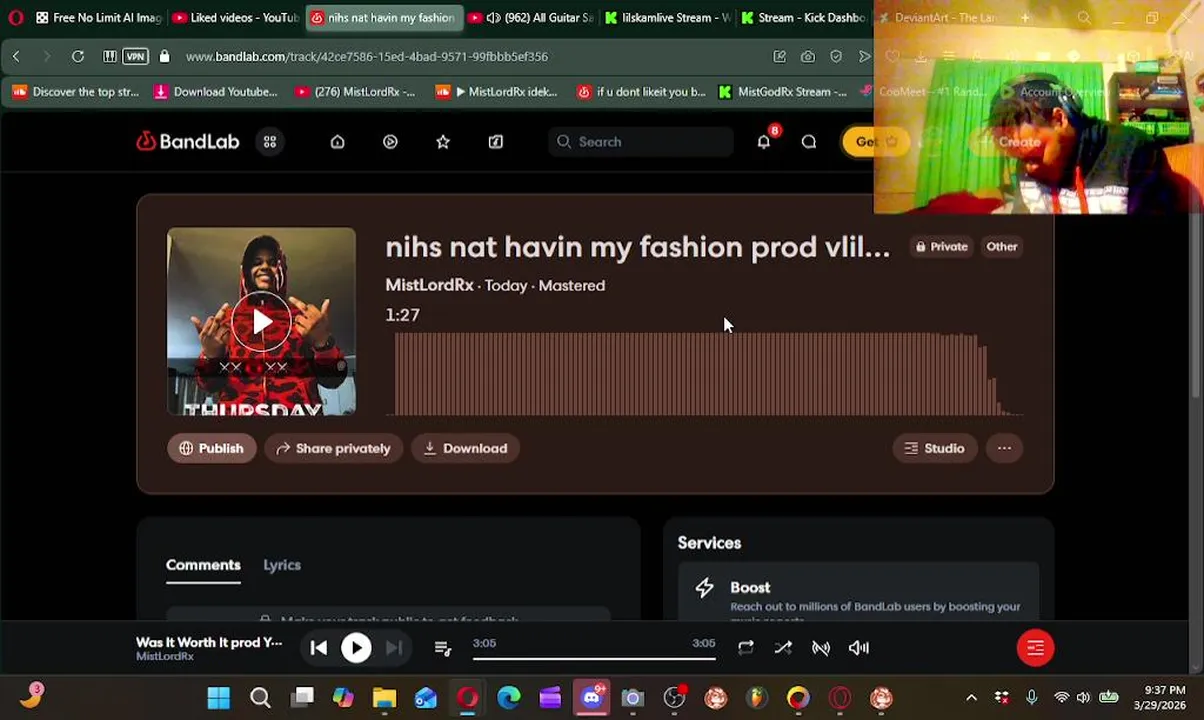Open 'Discover the top str...' bookmark
Image resolution: width=1204 pixels, height=720 pixels.
76,92
